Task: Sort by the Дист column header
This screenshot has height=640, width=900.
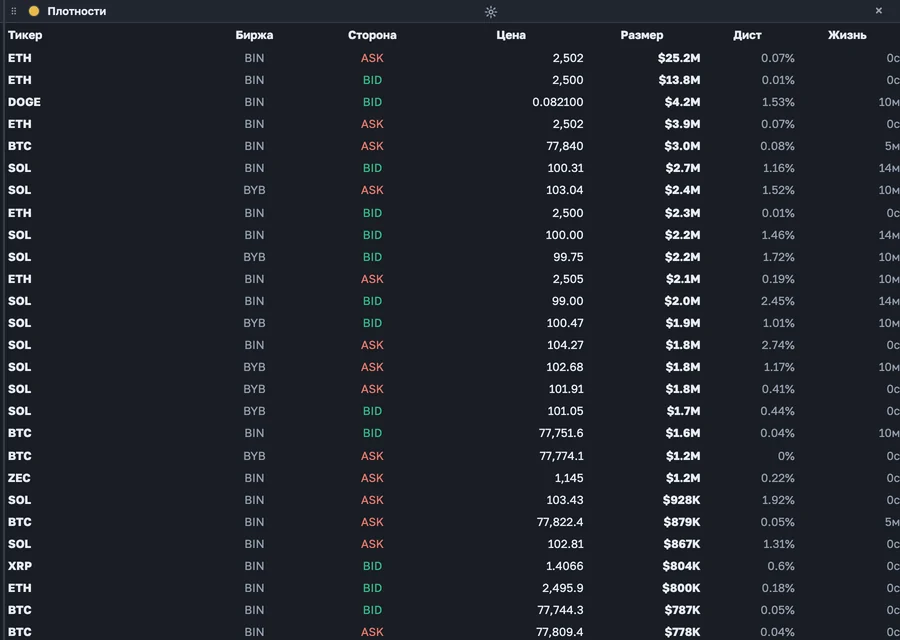Action: coord(747,35)
